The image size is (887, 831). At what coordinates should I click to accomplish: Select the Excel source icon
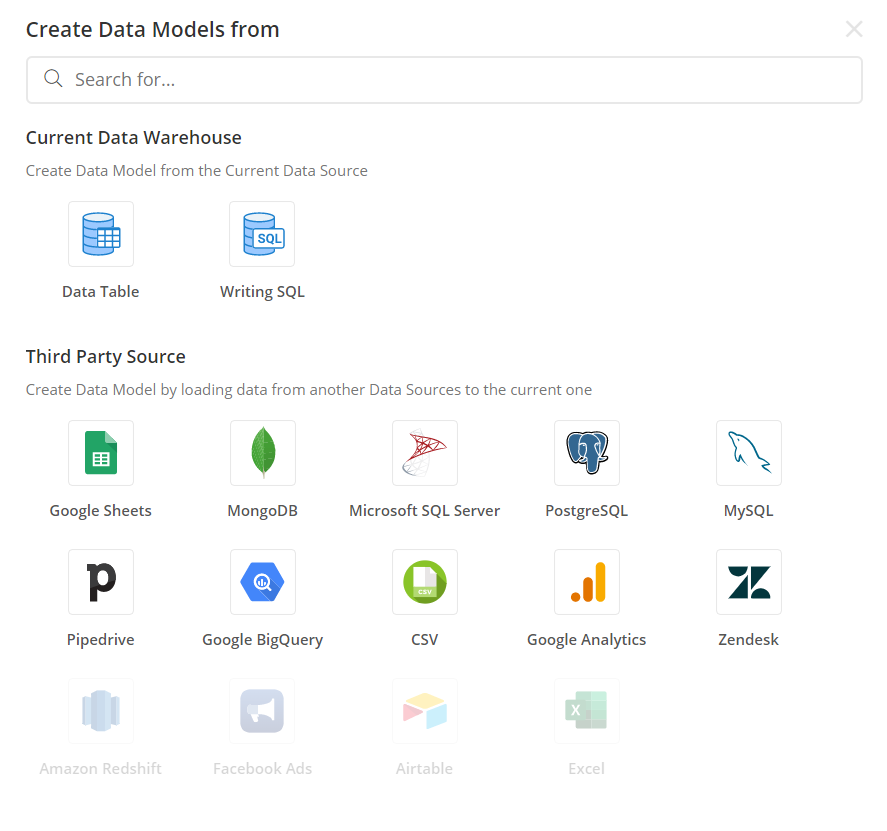click(x=587, y=711)
